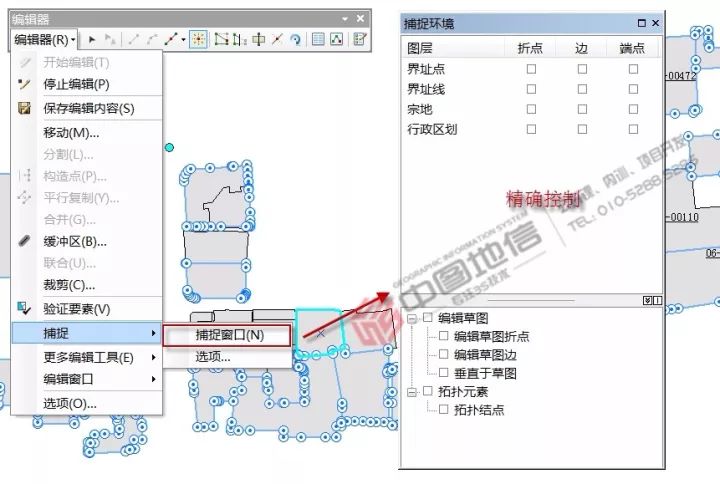
Task: Activate the Point construction tool
Action: click(x=198, y=39)
